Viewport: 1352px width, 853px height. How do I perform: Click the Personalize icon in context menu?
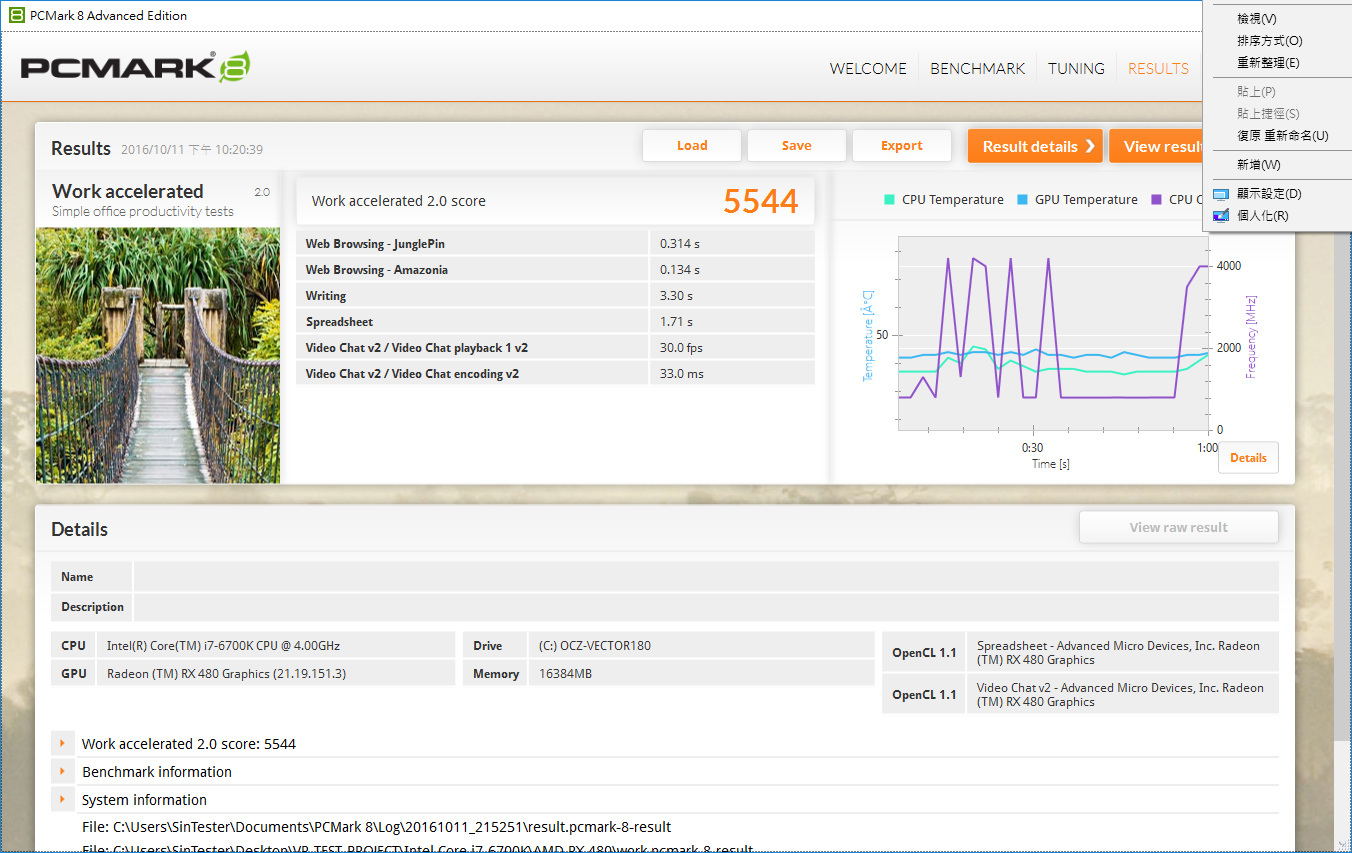(1220, 216)
